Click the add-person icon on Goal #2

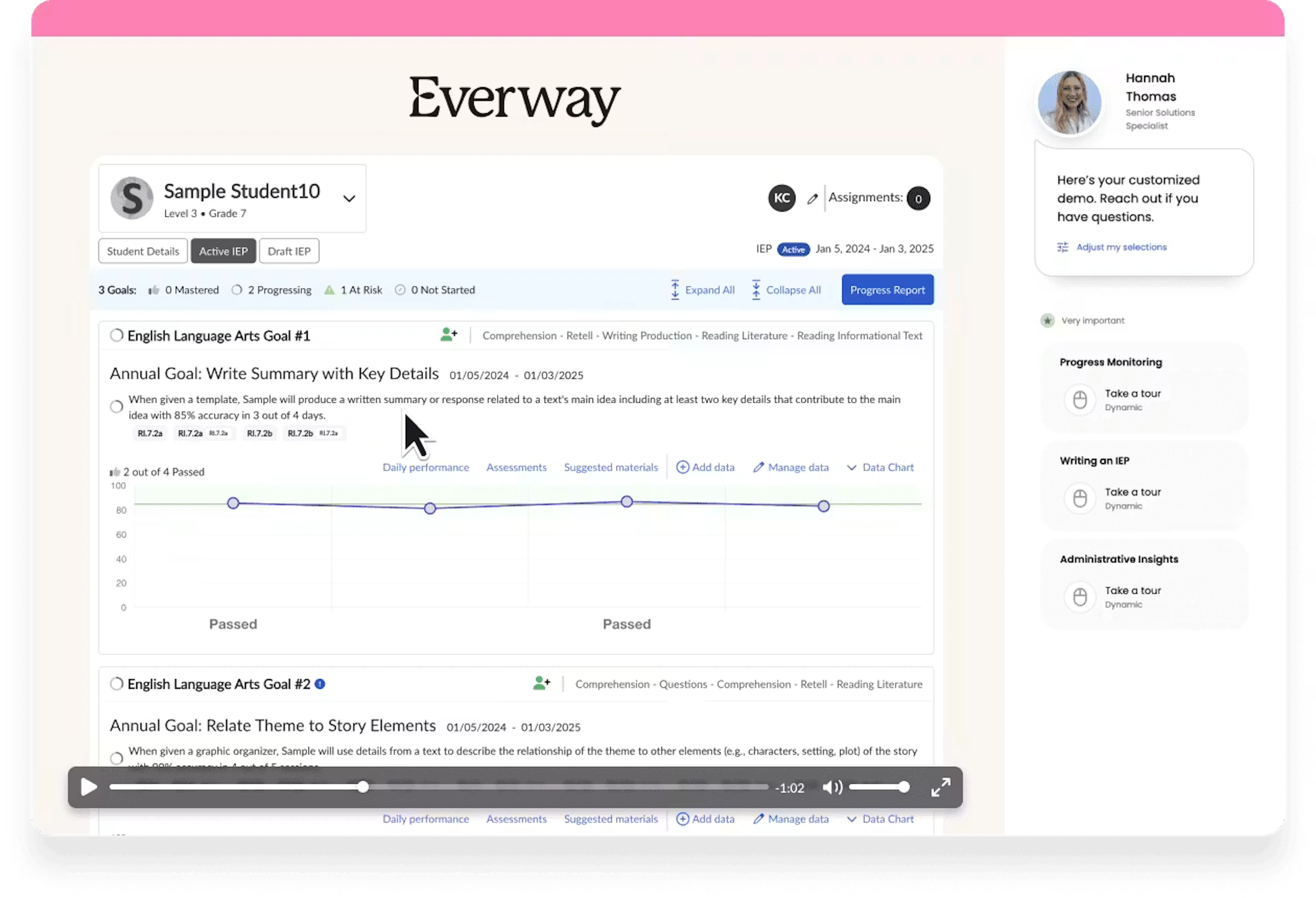[x=541, y=683]
